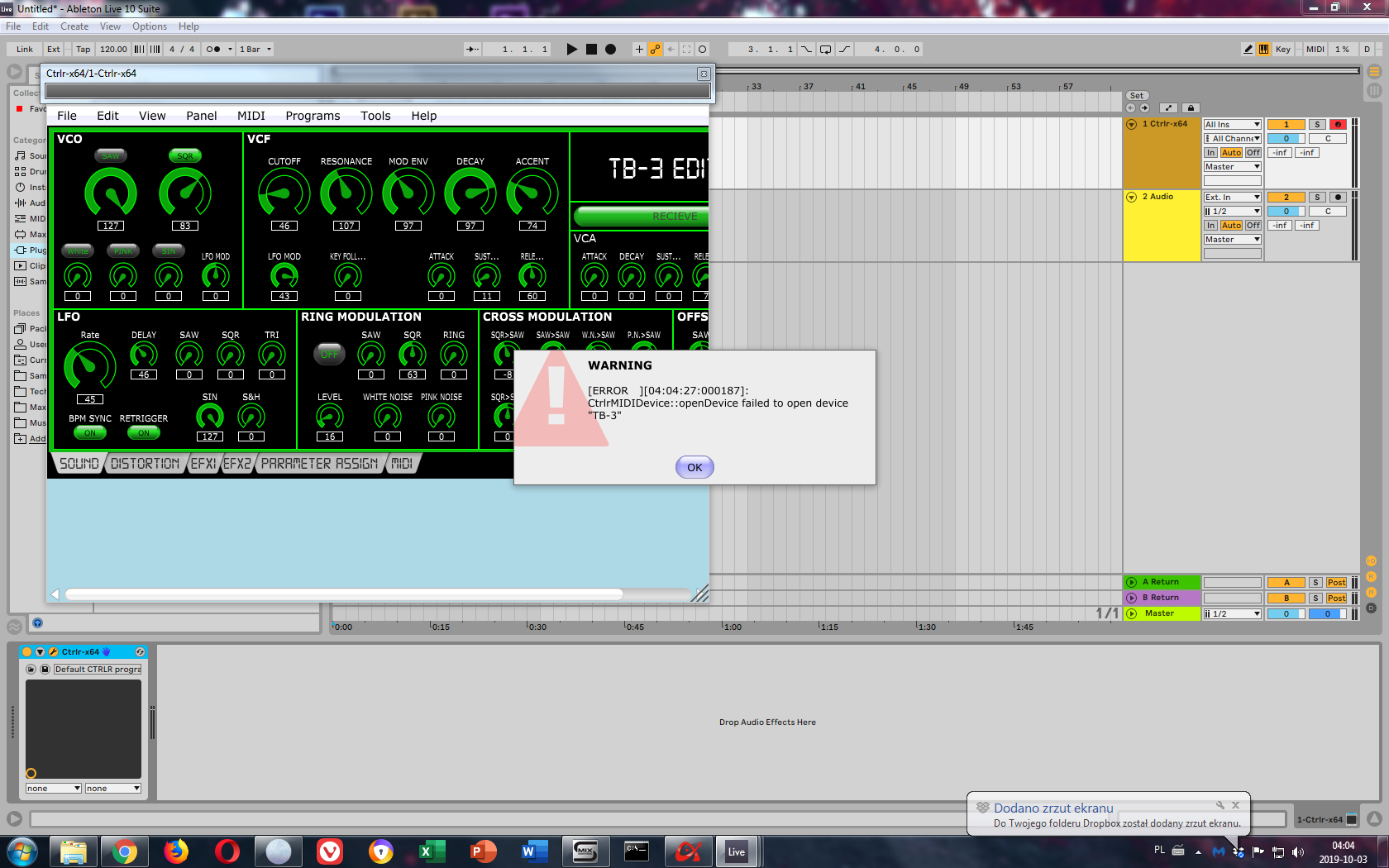Viewport: 1389px width, 868px height.
Task: Toggle the Loop switch icon
Action: [x=825, y=50]
